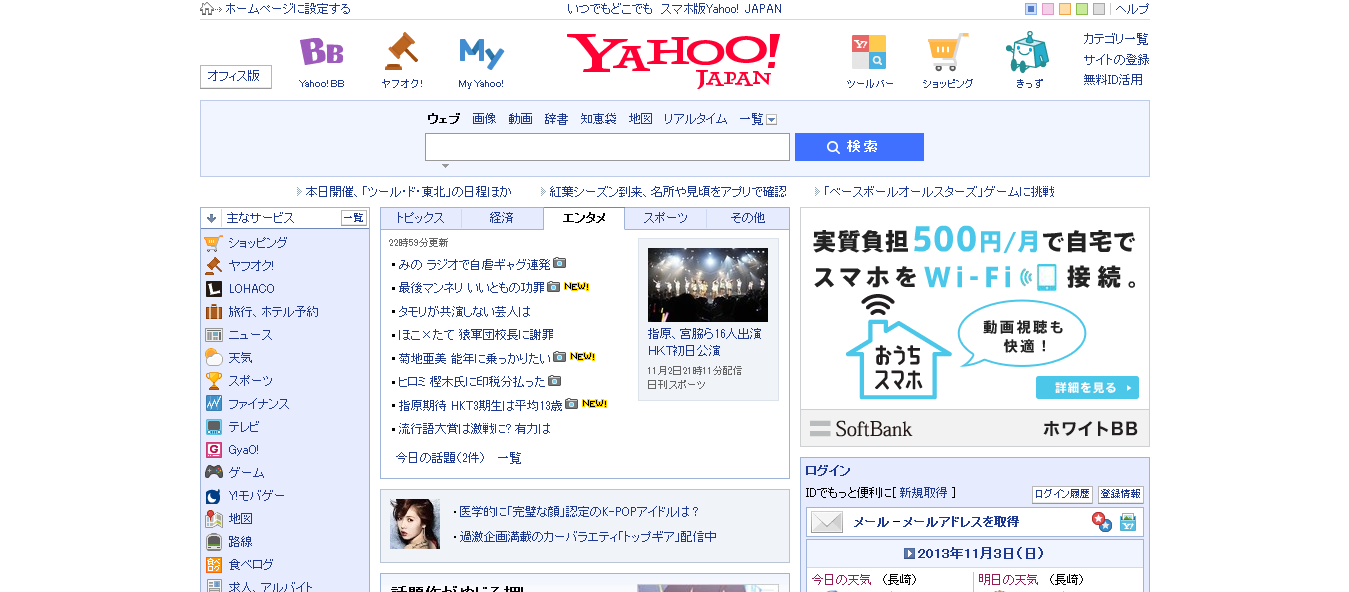This screenshot has height=592, width=1349.
Task: Click the テレビ icon in the sidebar
Action: pyautogui.click(x=213, y=426)
